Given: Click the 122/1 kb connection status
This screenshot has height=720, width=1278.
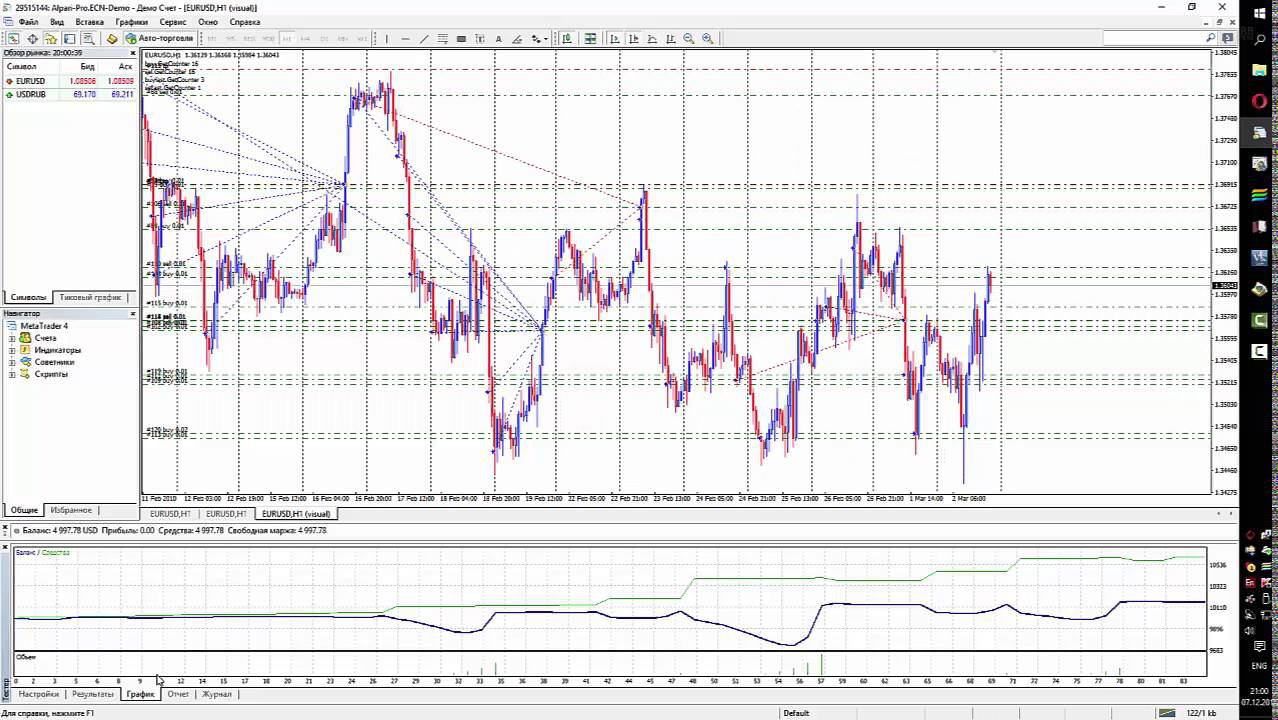Looking at the screenshot, I should point(1199,713).
